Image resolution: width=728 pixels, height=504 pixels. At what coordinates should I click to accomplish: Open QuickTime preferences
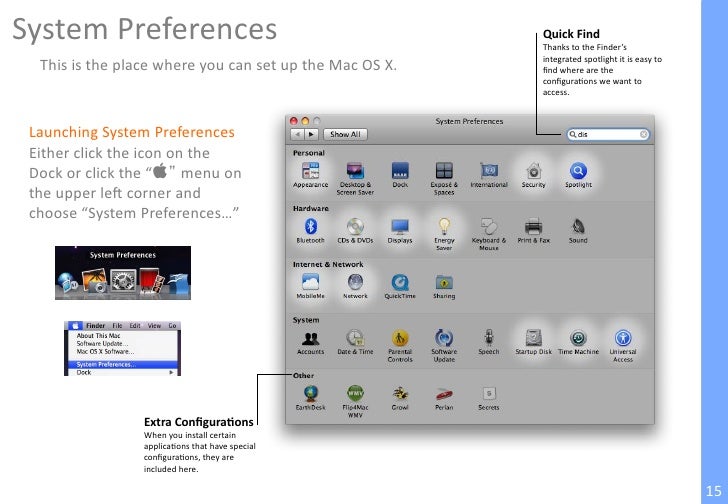click(400, 286)
